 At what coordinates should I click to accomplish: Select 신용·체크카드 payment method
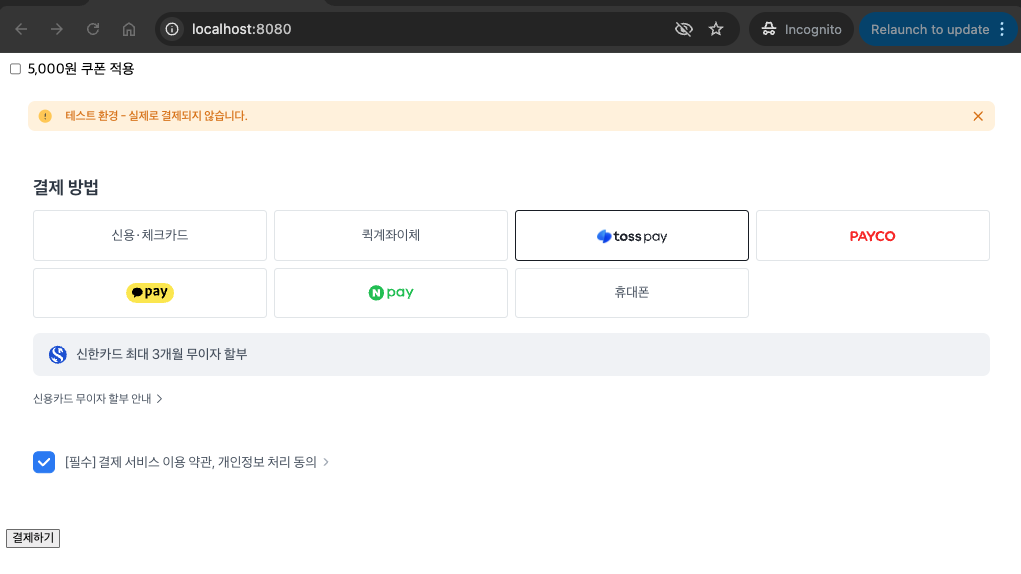coord(150,236)
